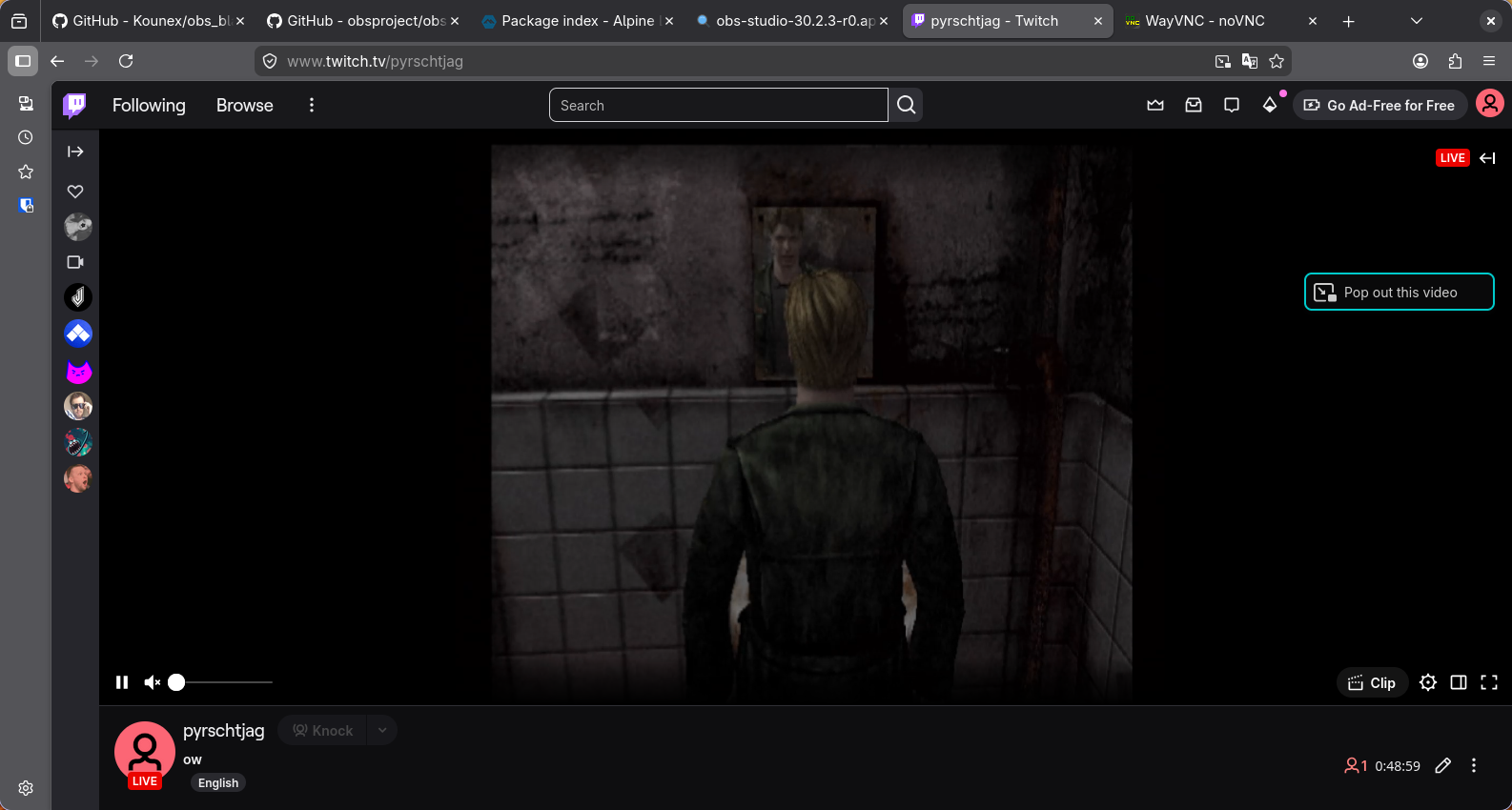
Task: Open browser extensions puzzle icon
Action: click(1455, 61)
